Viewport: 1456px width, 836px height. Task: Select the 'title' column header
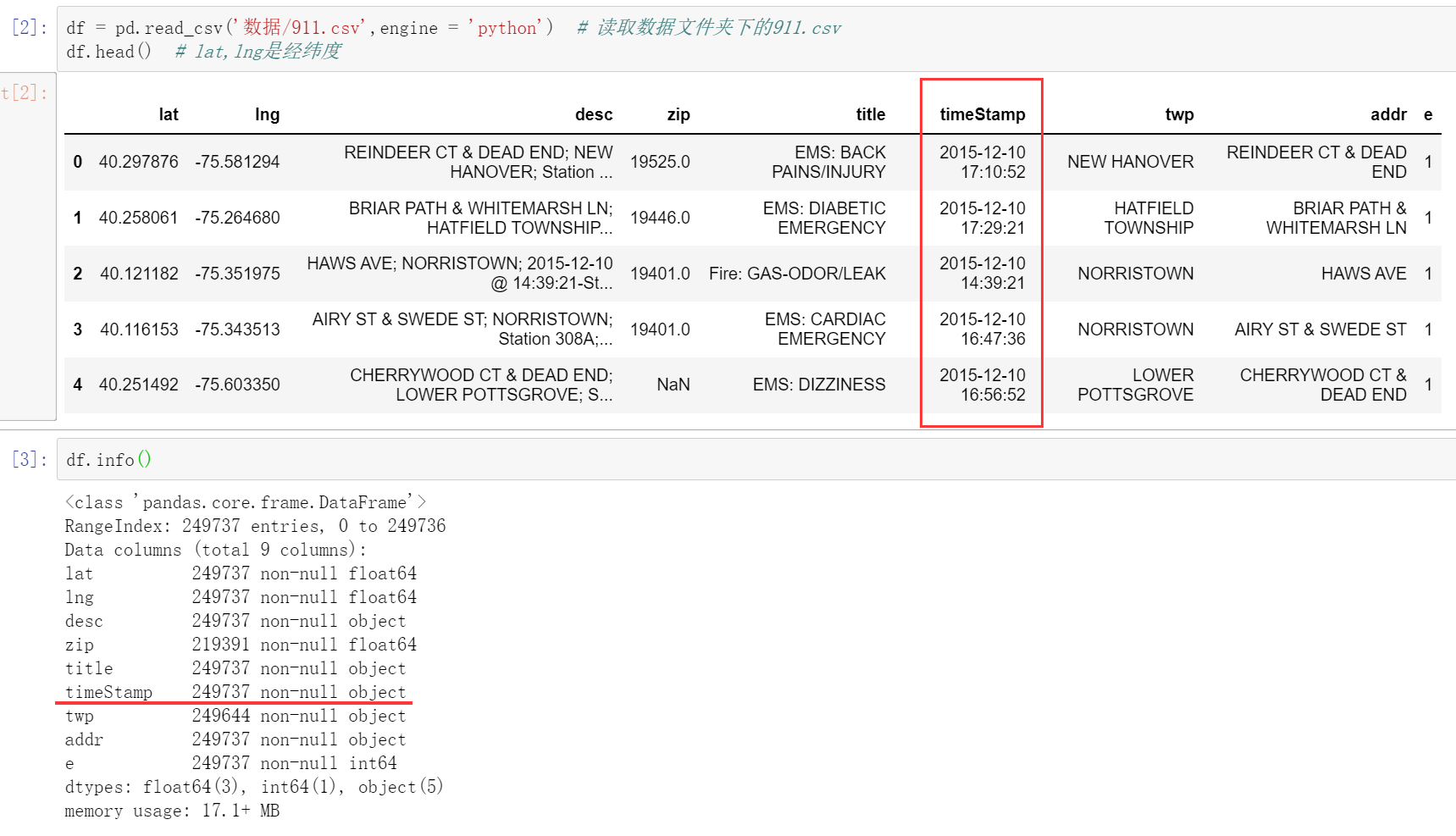[x=871, y=114]
